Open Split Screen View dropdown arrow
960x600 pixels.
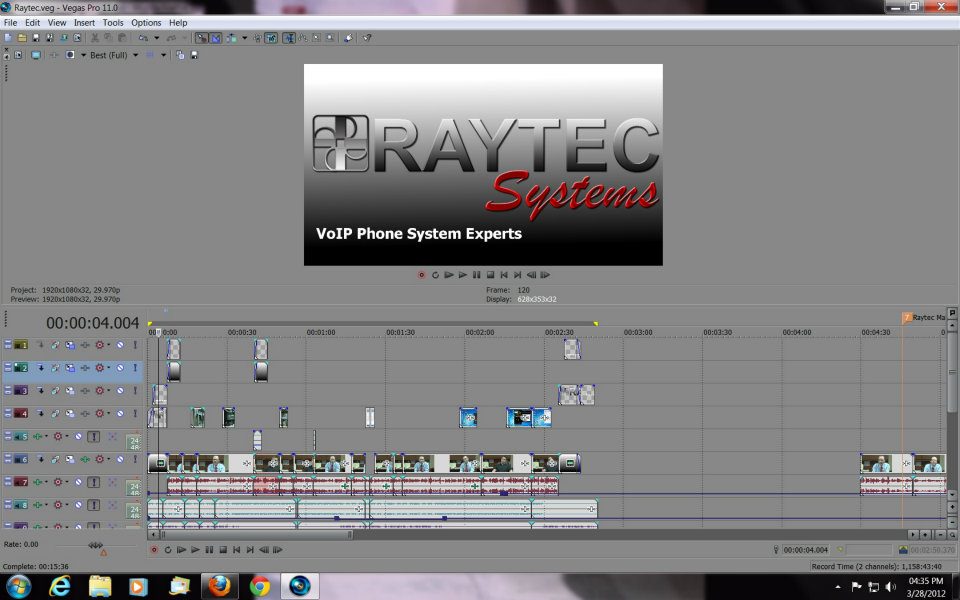tap(83, 55)
